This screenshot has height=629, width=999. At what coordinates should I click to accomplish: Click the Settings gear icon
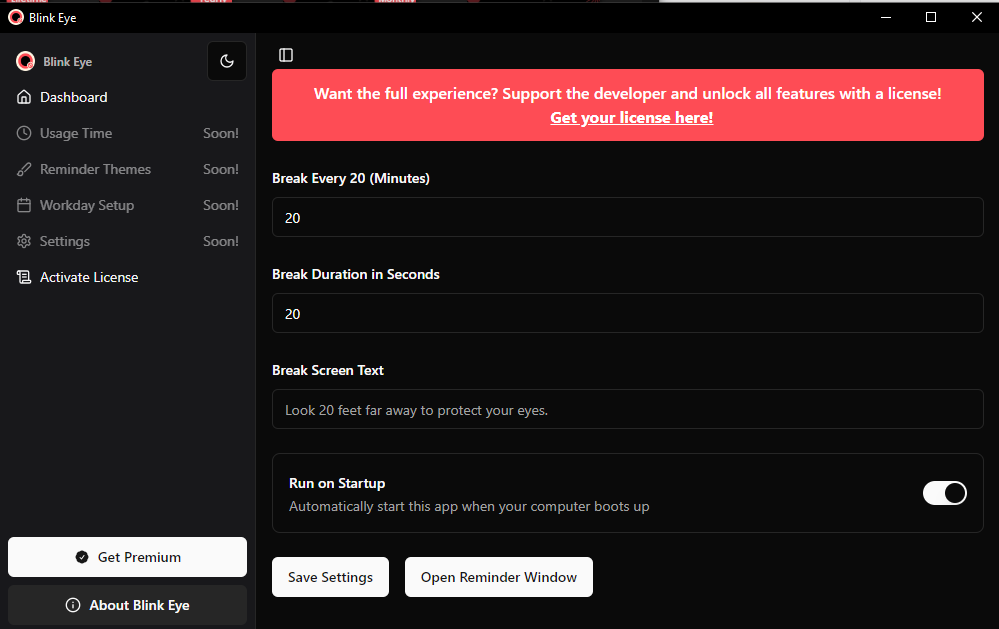pyautogui.click(x=24, y=241)
